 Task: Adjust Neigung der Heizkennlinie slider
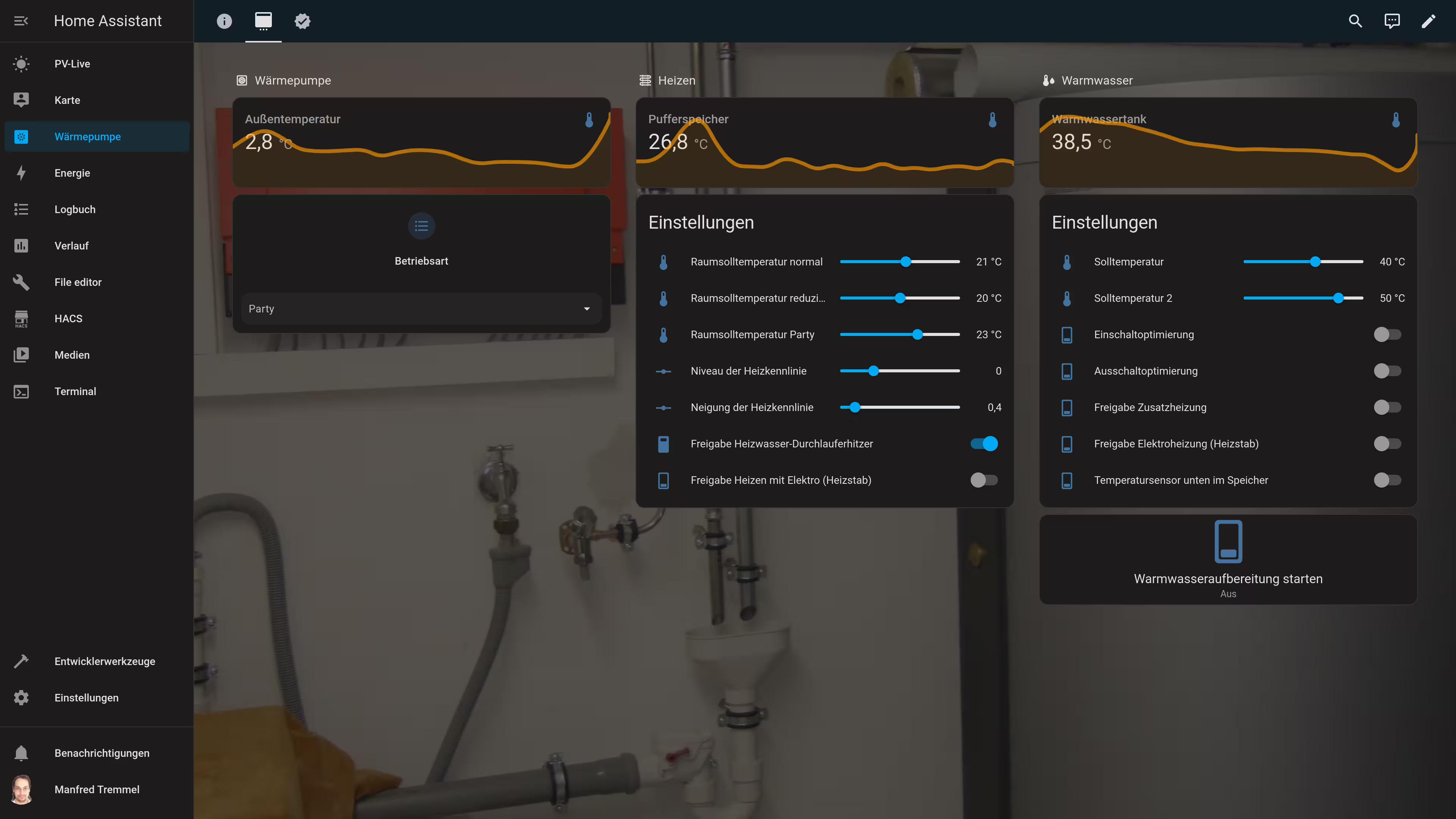[x=900, y=408]
